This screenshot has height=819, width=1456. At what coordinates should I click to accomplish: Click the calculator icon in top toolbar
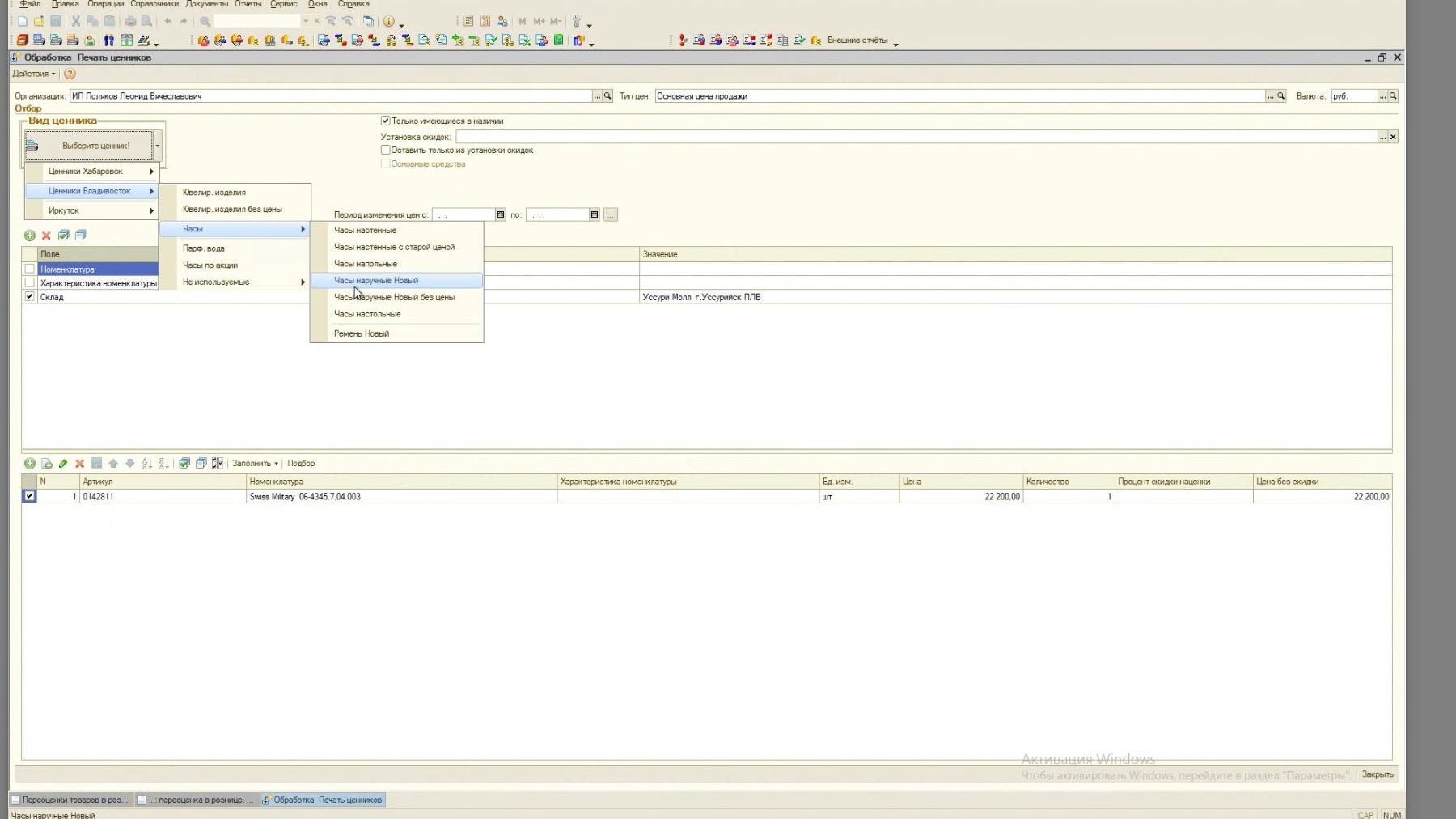pyautogui.click(x=468, y=21)
